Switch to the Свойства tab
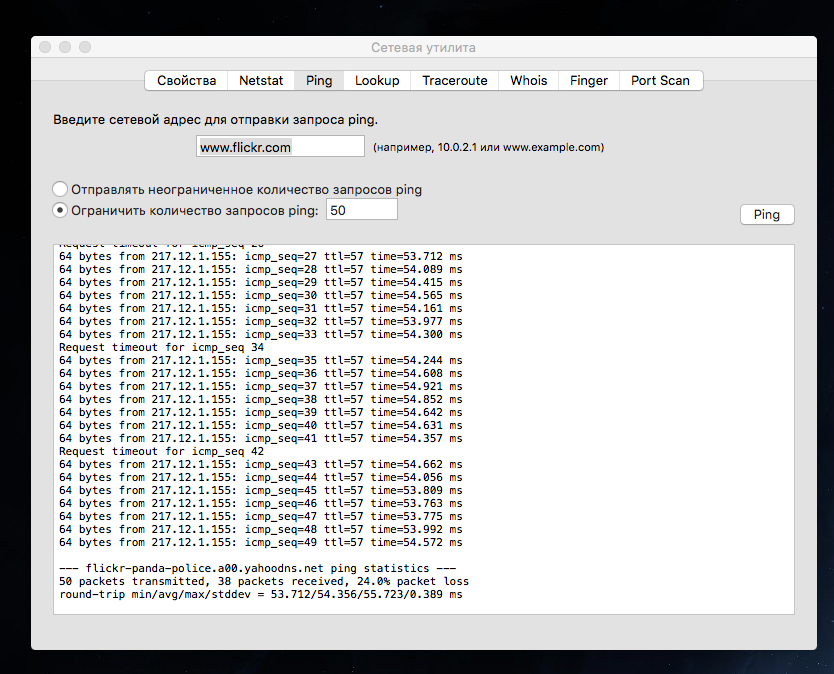This screenshot has width=834, height=674. pos(186,81)
